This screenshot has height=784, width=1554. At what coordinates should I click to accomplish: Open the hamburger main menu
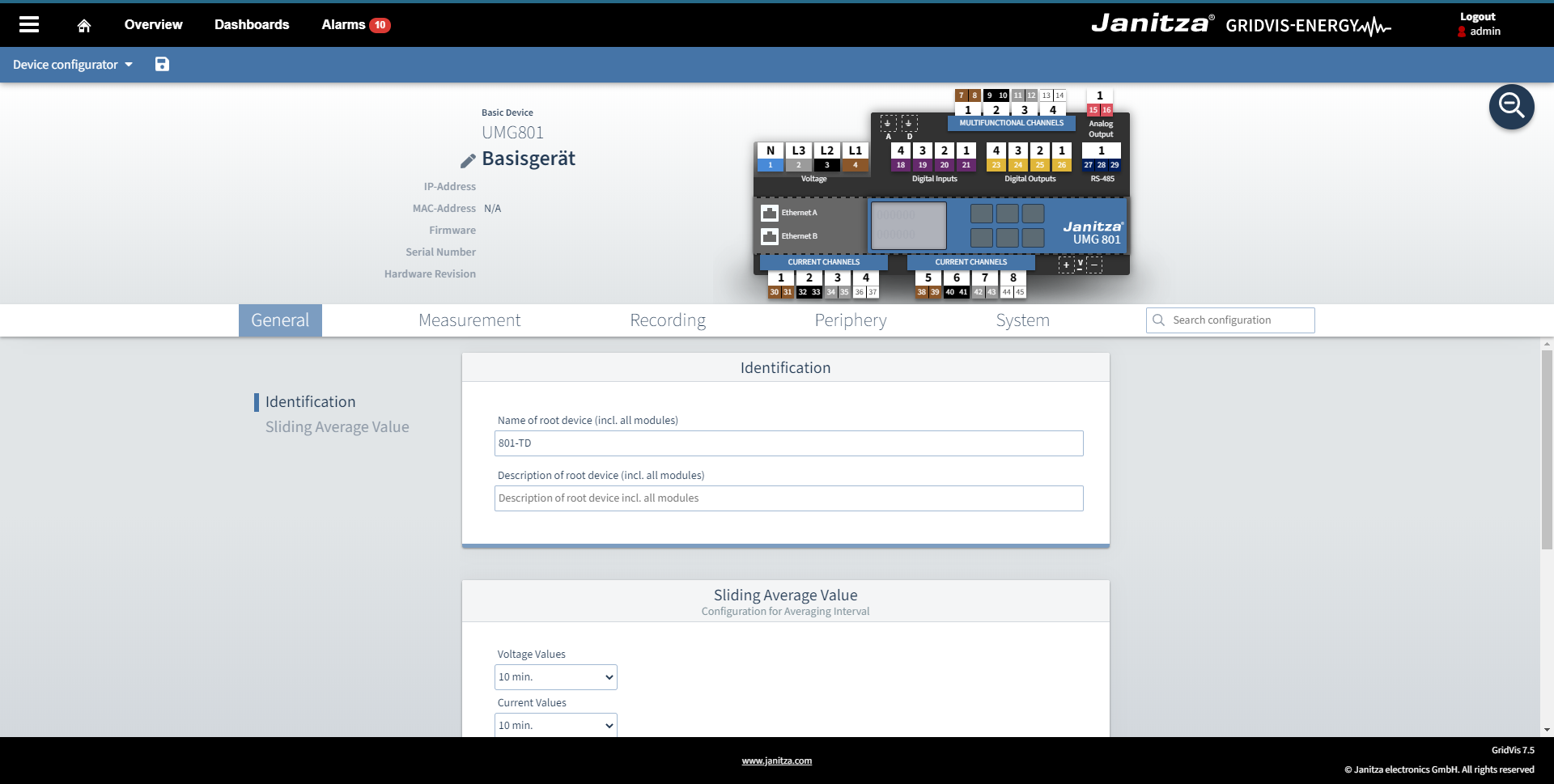tap(29, 24)
